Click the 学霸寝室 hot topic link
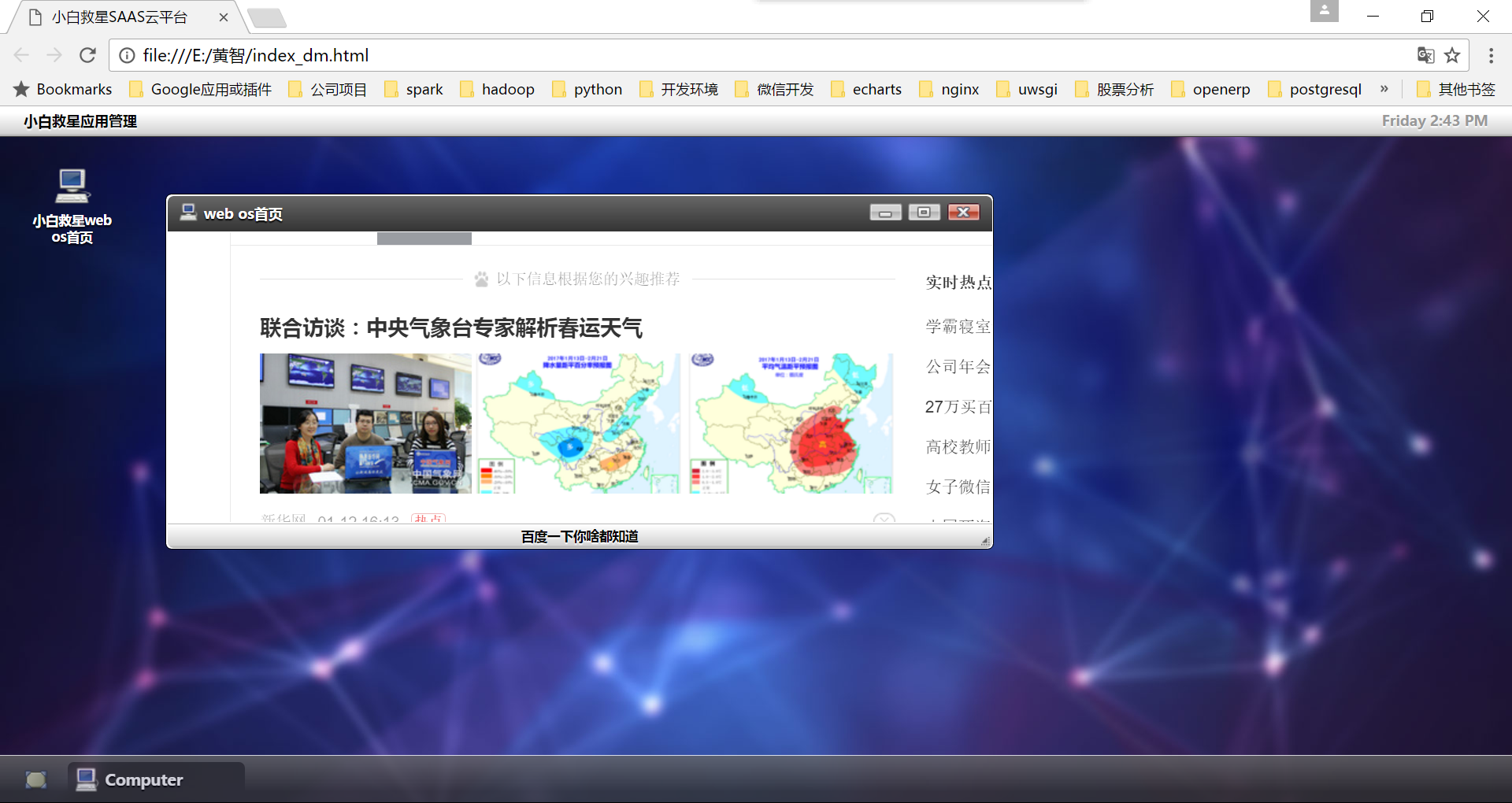 tap(958, 327)
